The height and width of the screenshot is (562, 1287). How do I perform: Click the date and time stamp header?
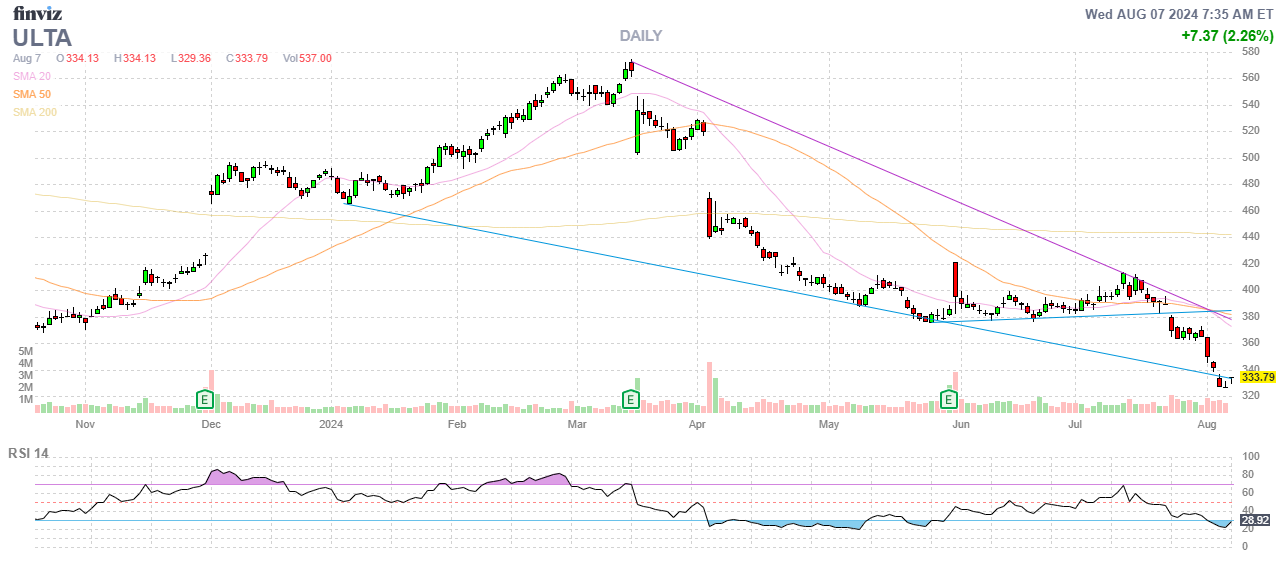(x=1179, y=14)
